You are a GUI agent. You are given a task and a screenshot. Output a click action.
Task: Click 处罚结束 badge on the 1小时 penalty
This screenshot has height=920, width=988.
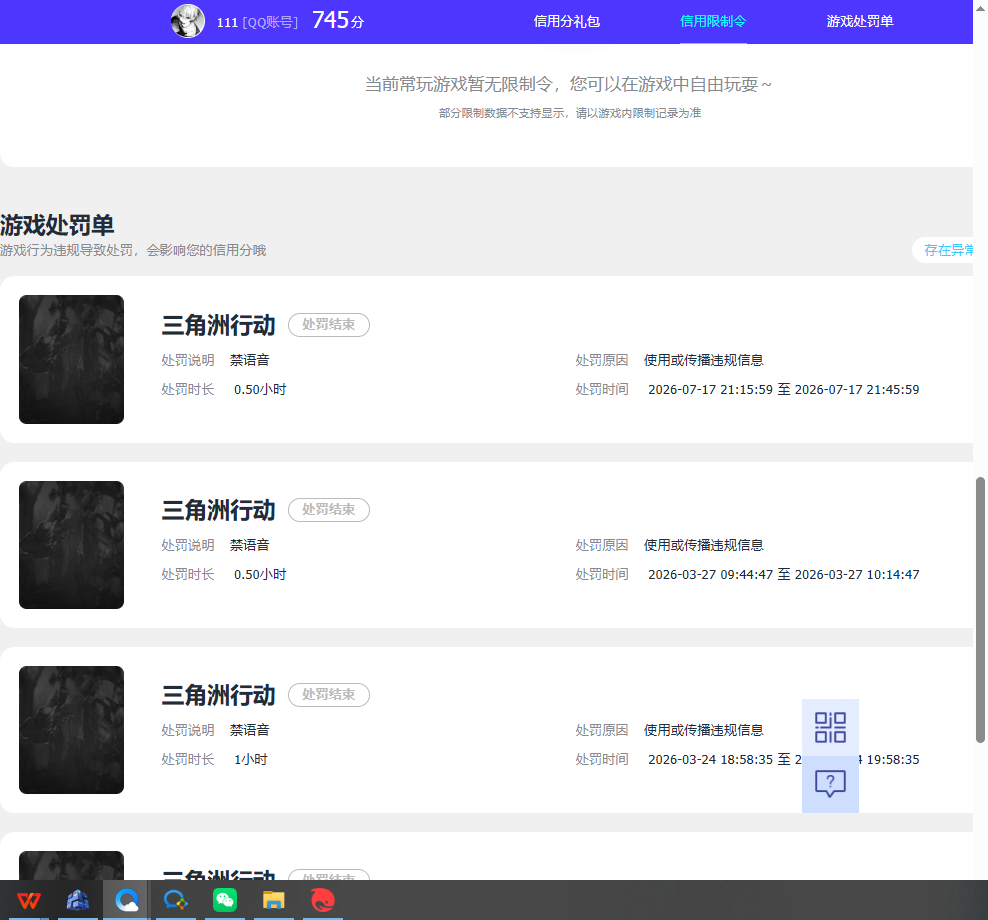tap(329, 694)
